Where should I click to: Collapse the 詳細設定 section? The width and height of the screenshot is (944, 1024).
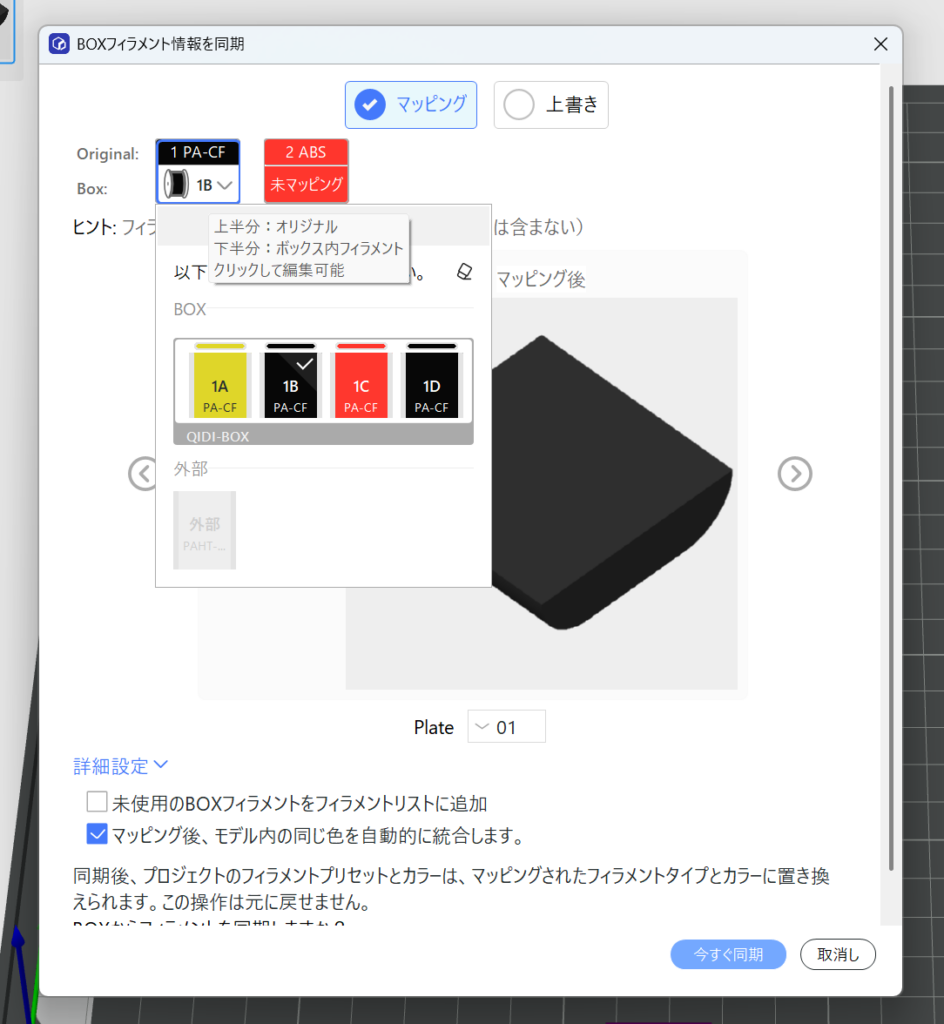coord(120,766)
